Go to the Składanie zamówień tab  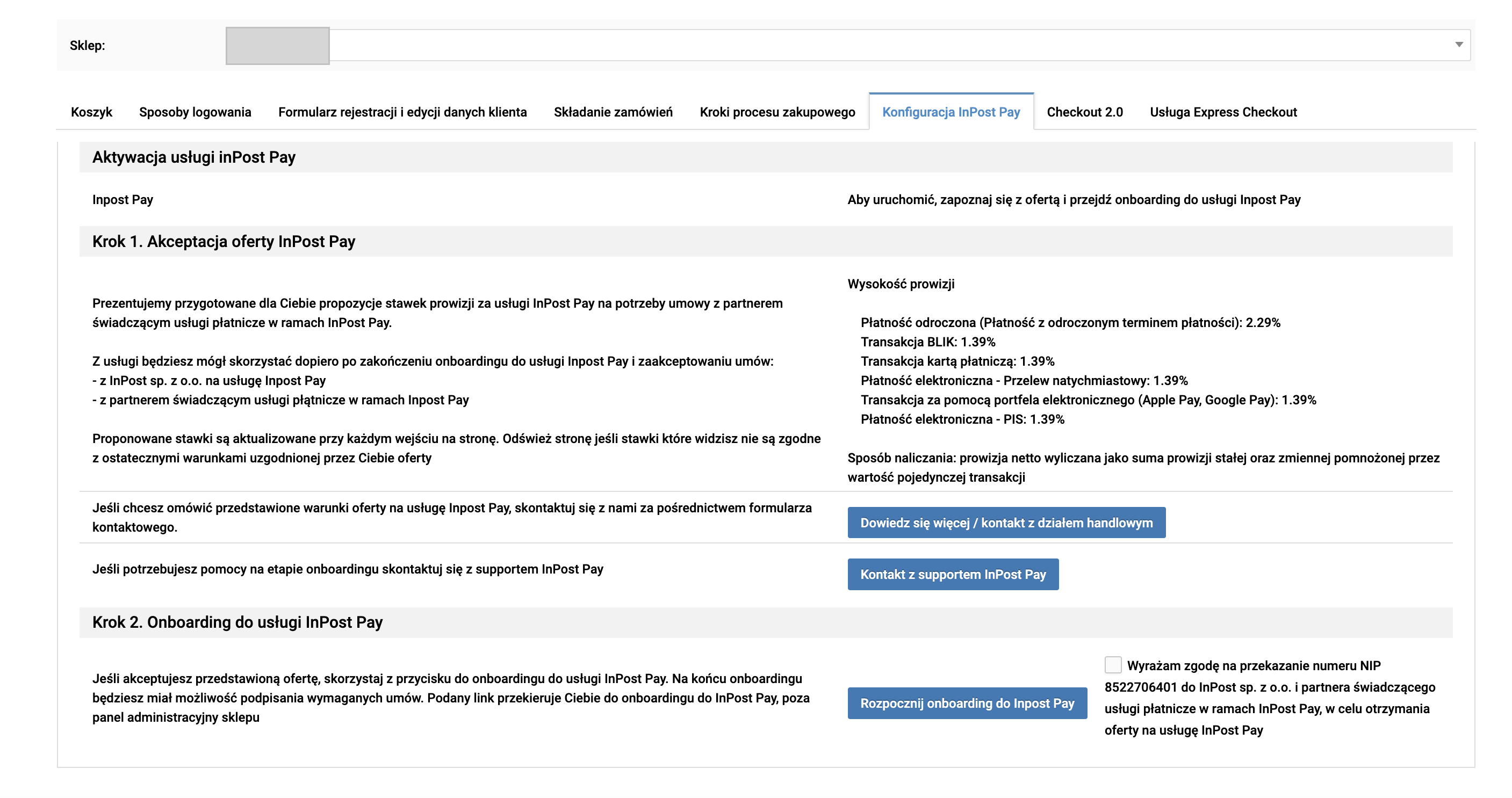click(614, 112)
